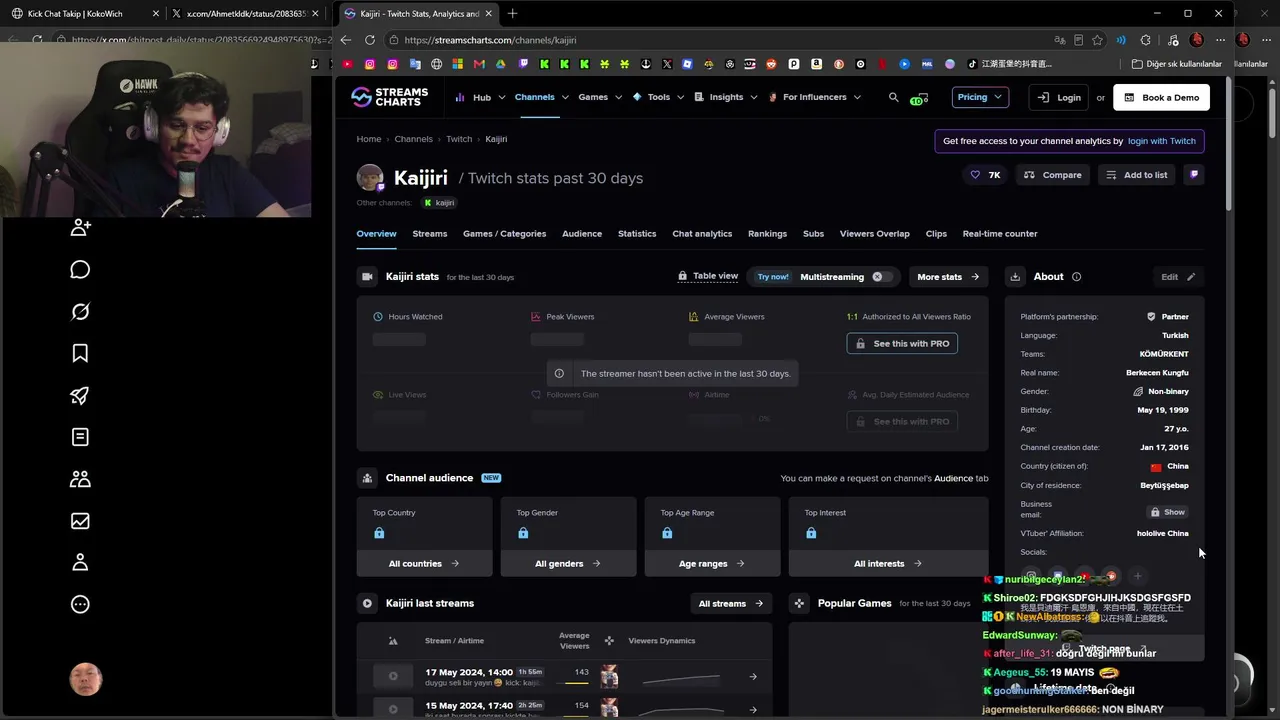Open the chat bubble icon in left sidebar
The height and width of the screenshot is (720, 1280).
click(81, 270)
